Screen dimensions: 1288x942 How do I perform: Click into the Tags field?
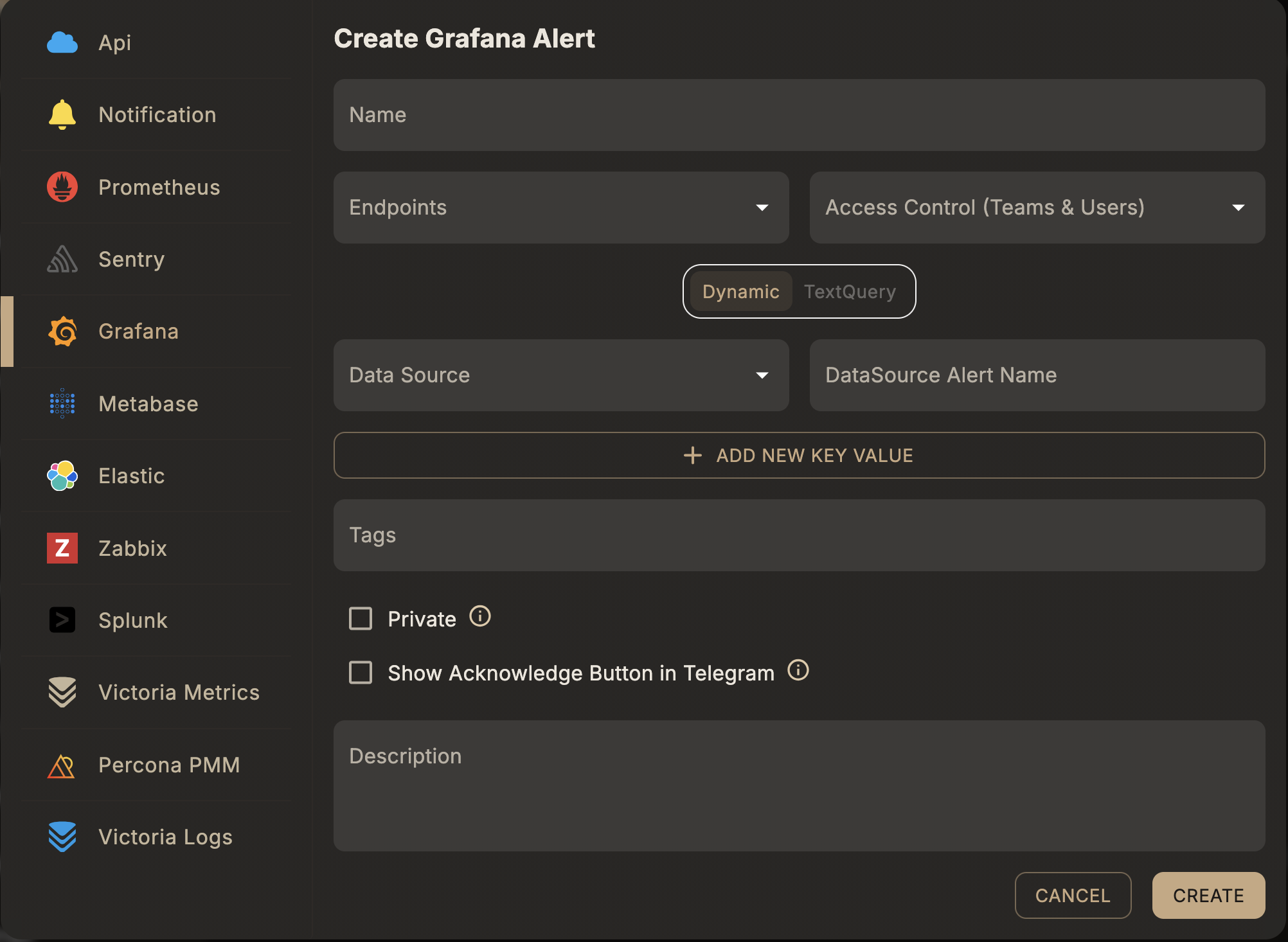point(800,535)
